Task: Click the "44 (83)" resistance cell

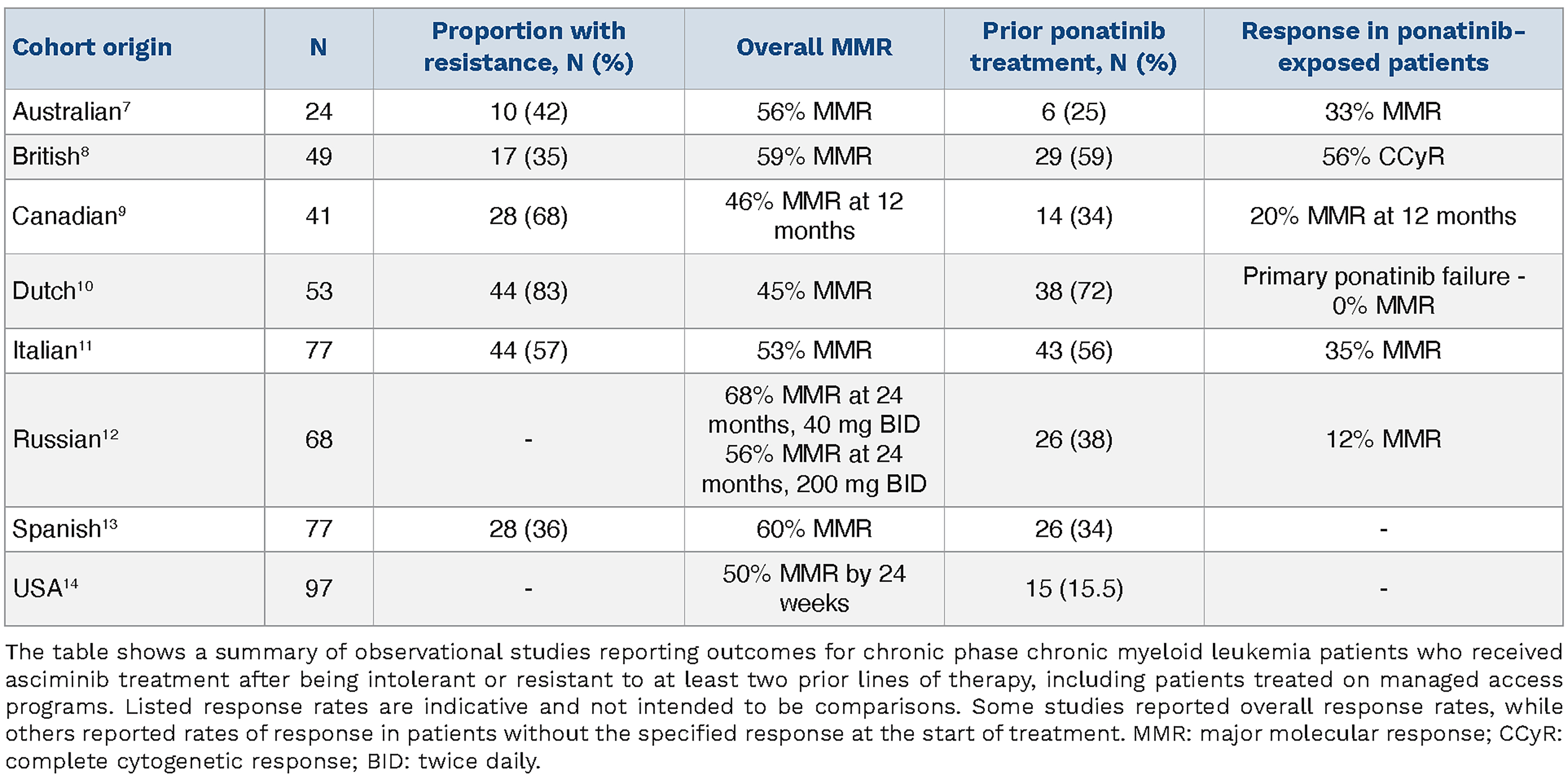Action: 528,291
